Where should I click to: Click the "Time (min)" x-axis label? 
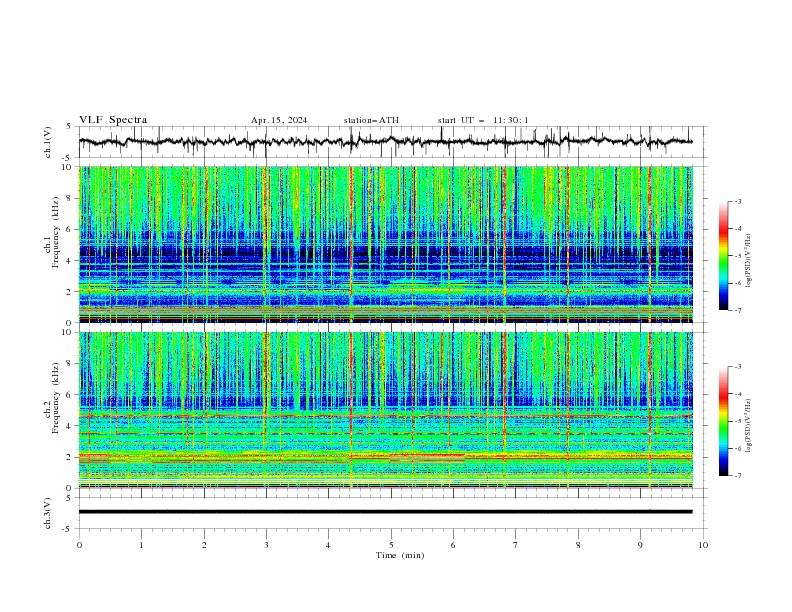pyautogui.click(x=400, y=555)
